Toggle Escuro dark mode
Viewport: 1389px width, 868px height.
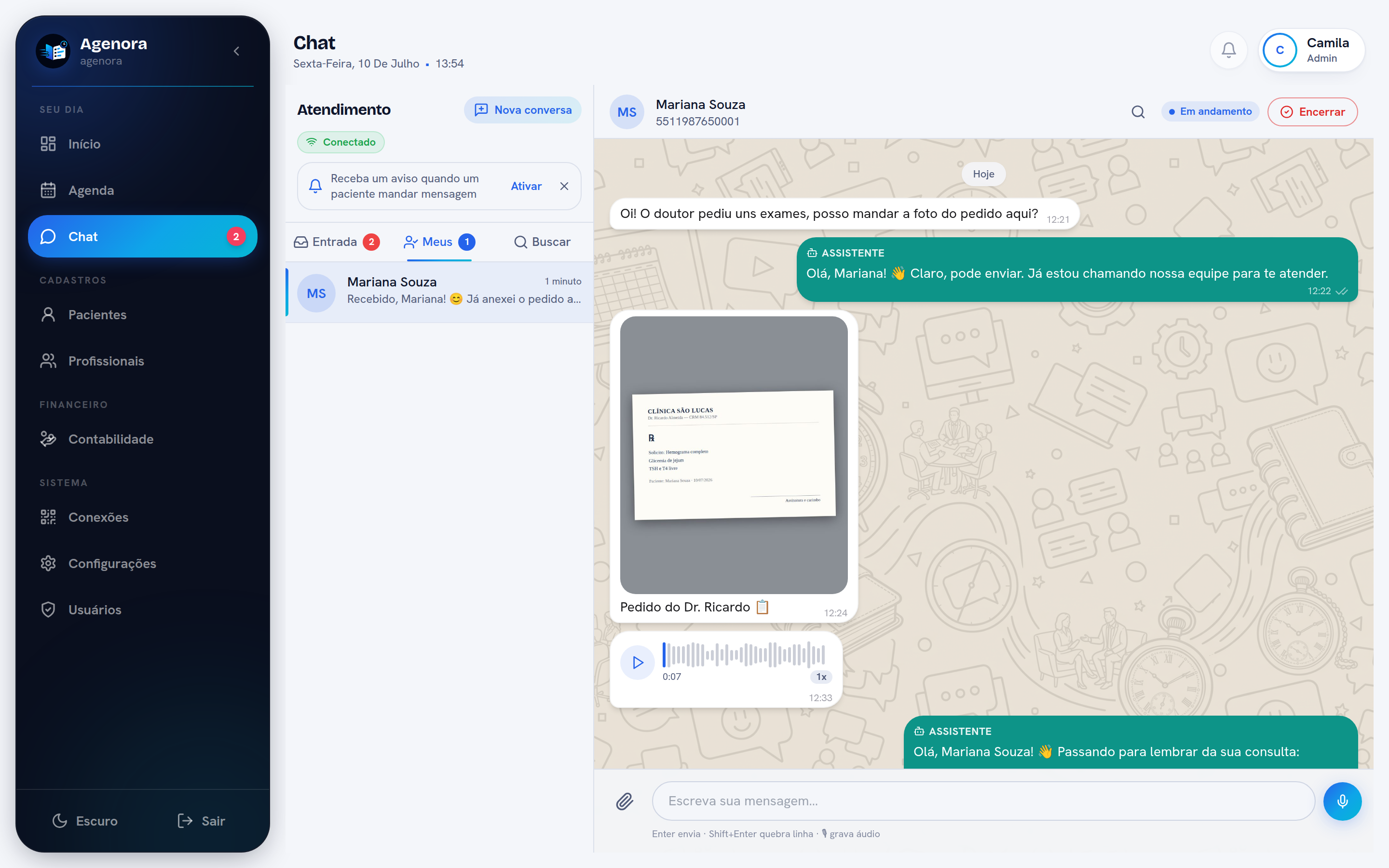[85, 821]
